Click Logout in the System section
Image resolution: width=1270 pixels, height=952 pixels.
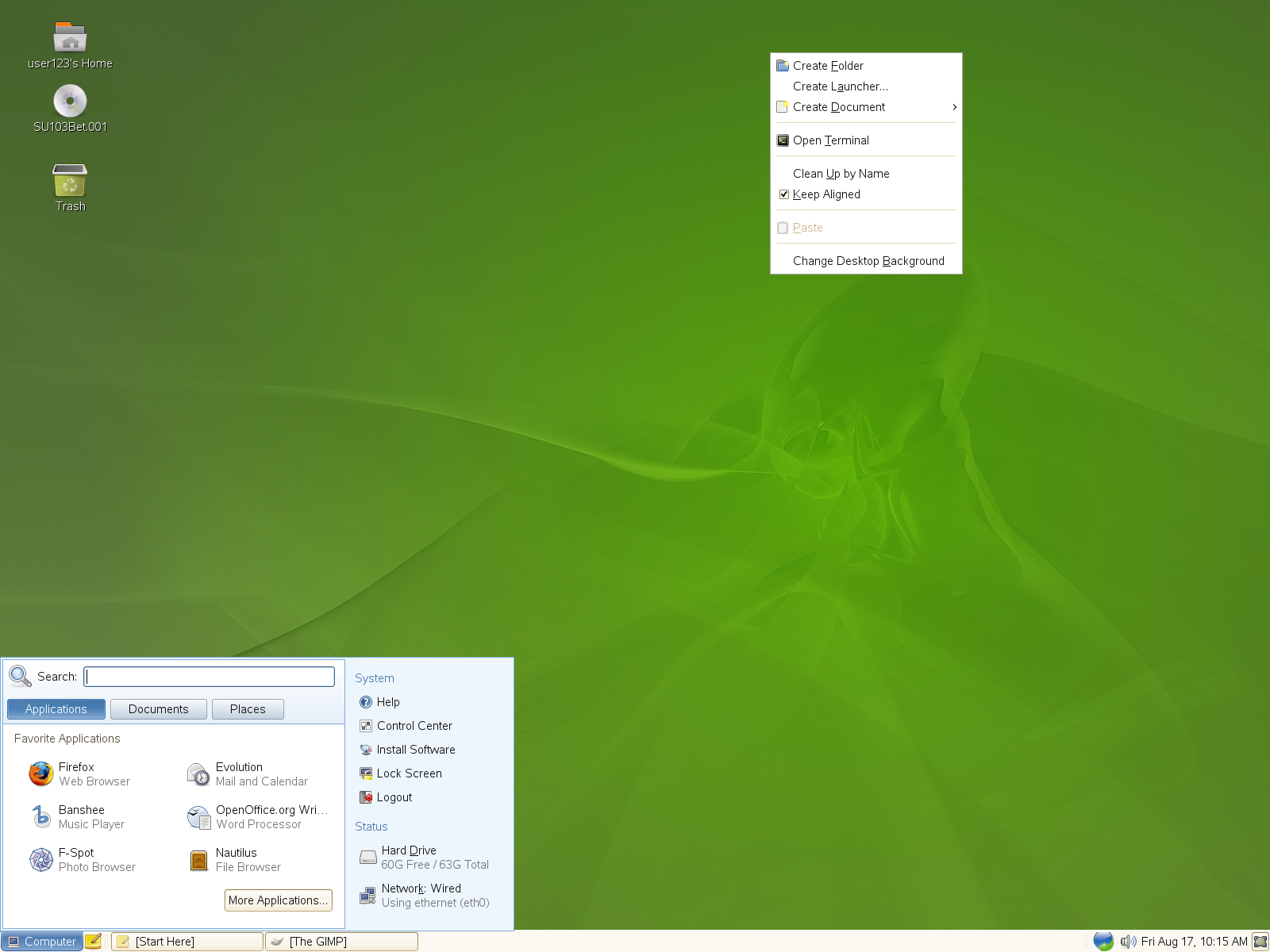point(394,797)
